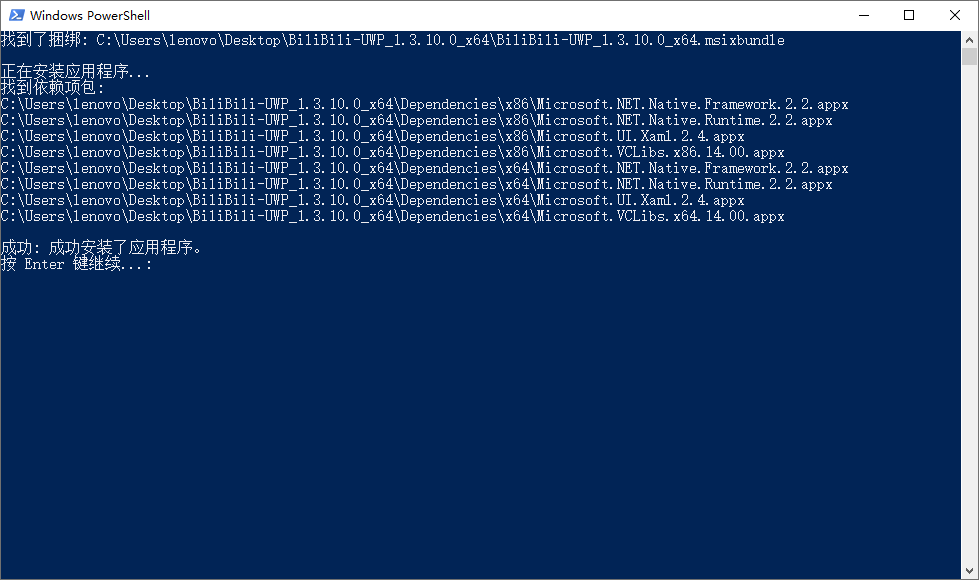
Task: Click the "找到依赖项包:" line
Action: (53, 88)
